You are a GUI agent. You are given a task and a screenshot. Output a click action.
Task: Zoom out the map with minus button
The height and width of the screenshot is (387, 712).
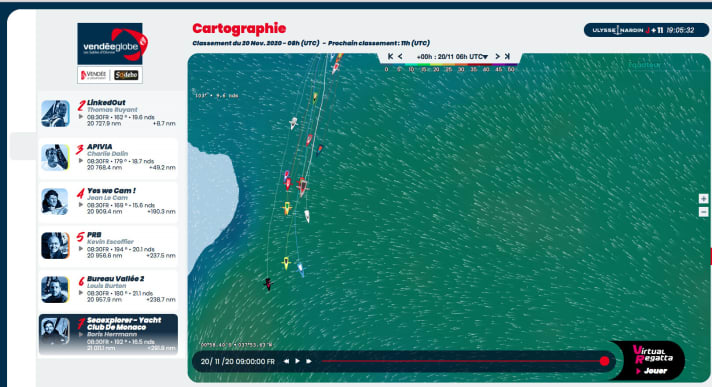tap(703, 212)
